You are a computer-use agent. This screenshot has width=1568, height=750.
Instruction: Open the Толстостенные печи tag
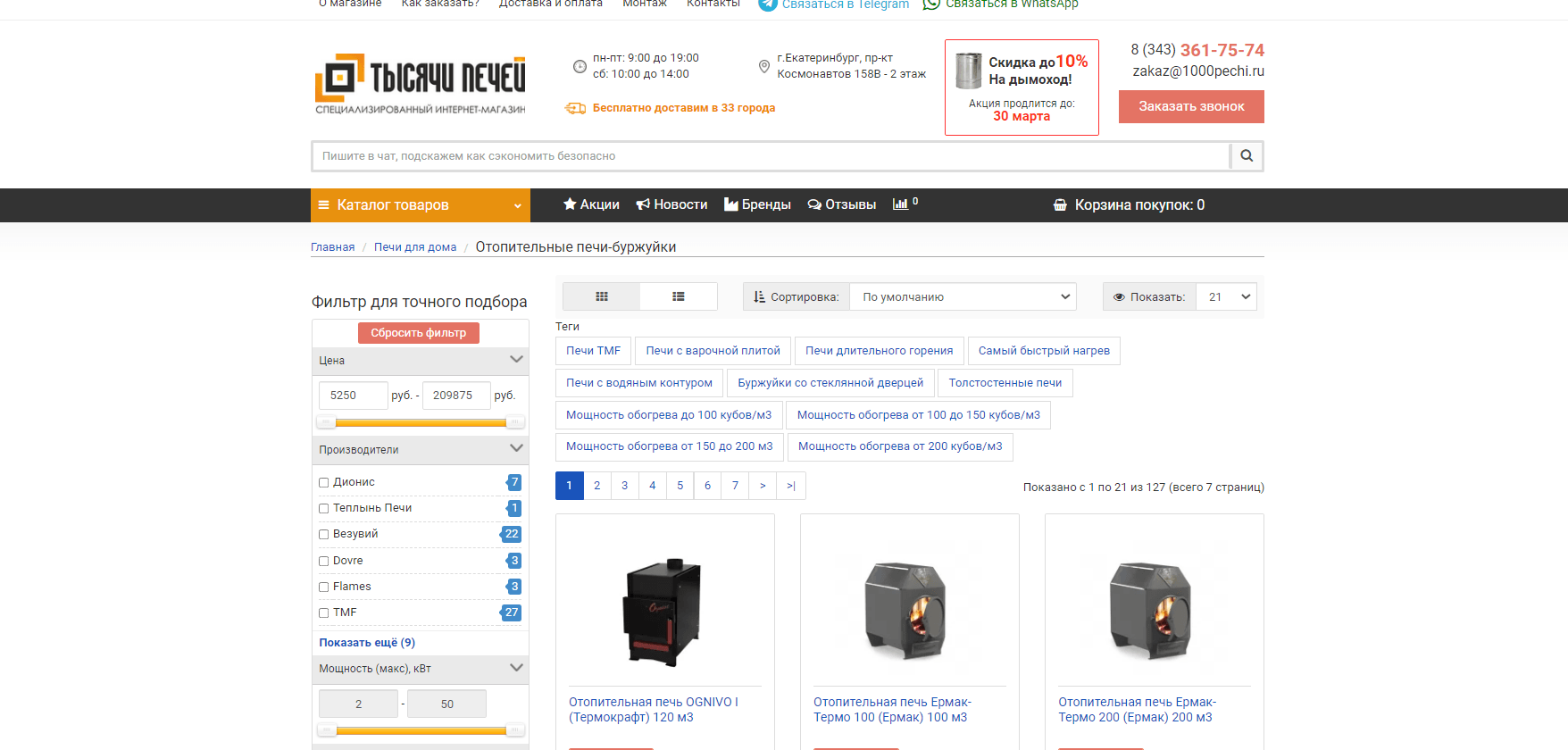pyautogui.click(x=1005, y=383)
